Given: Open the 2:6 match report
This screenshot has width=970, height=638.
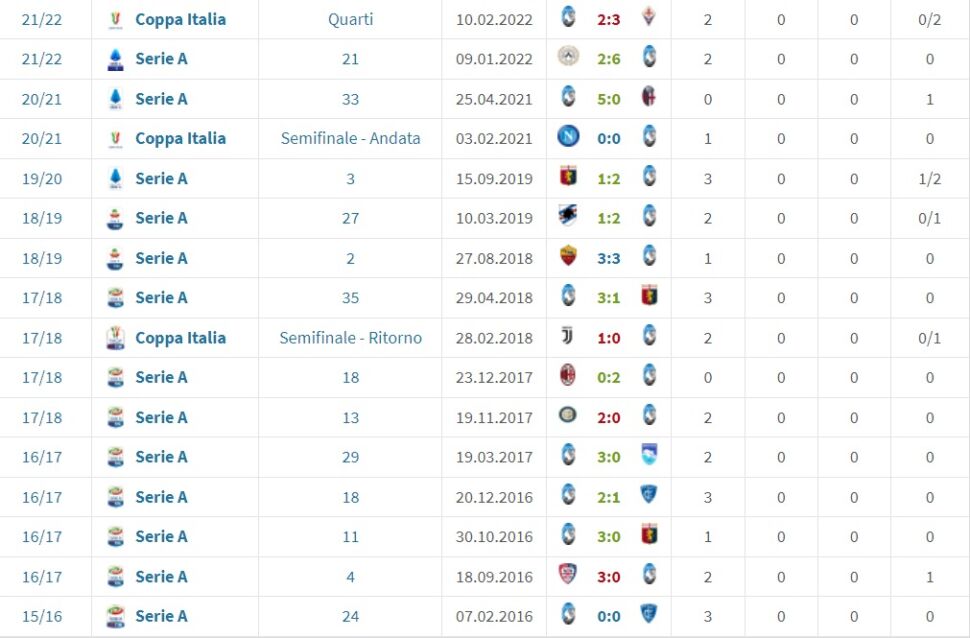Looking at the screenshot, I should coord(609,59).
